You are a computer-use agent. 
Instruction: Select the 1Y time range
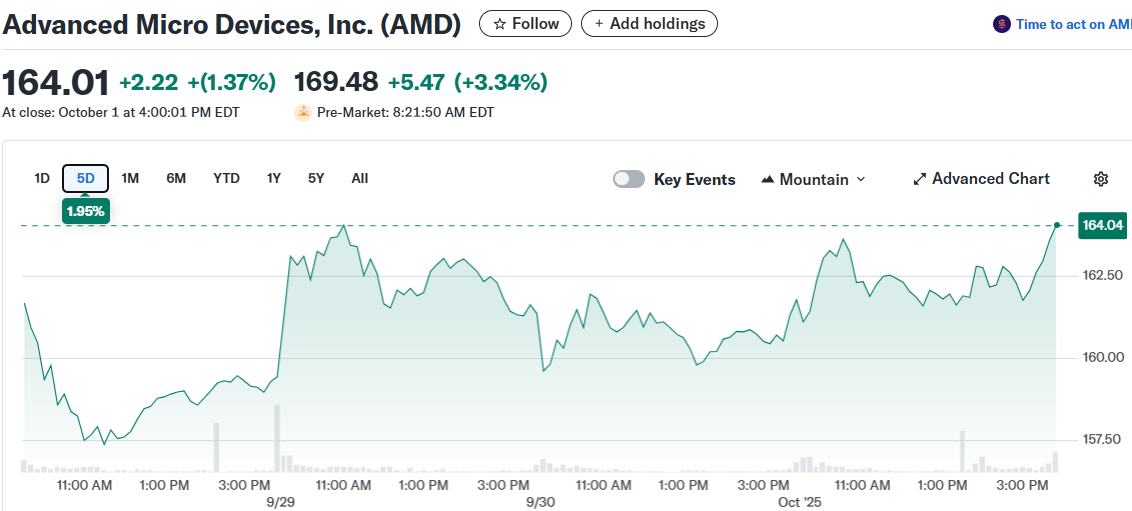[x=274, y=178]
